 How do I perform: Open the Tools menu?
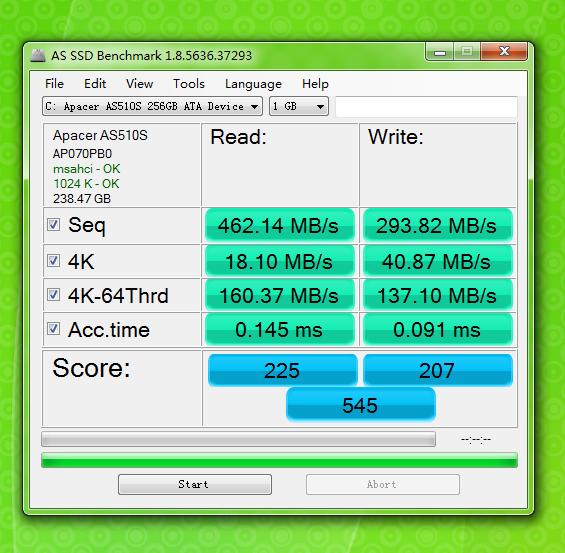coord(189,84)
